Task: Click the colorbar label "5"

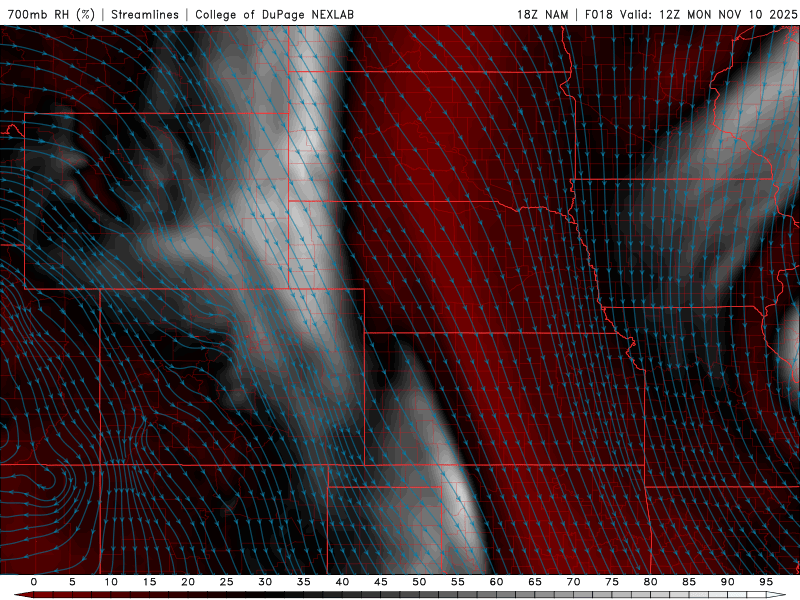Action: pyautogui.click(x=72, y=582)
